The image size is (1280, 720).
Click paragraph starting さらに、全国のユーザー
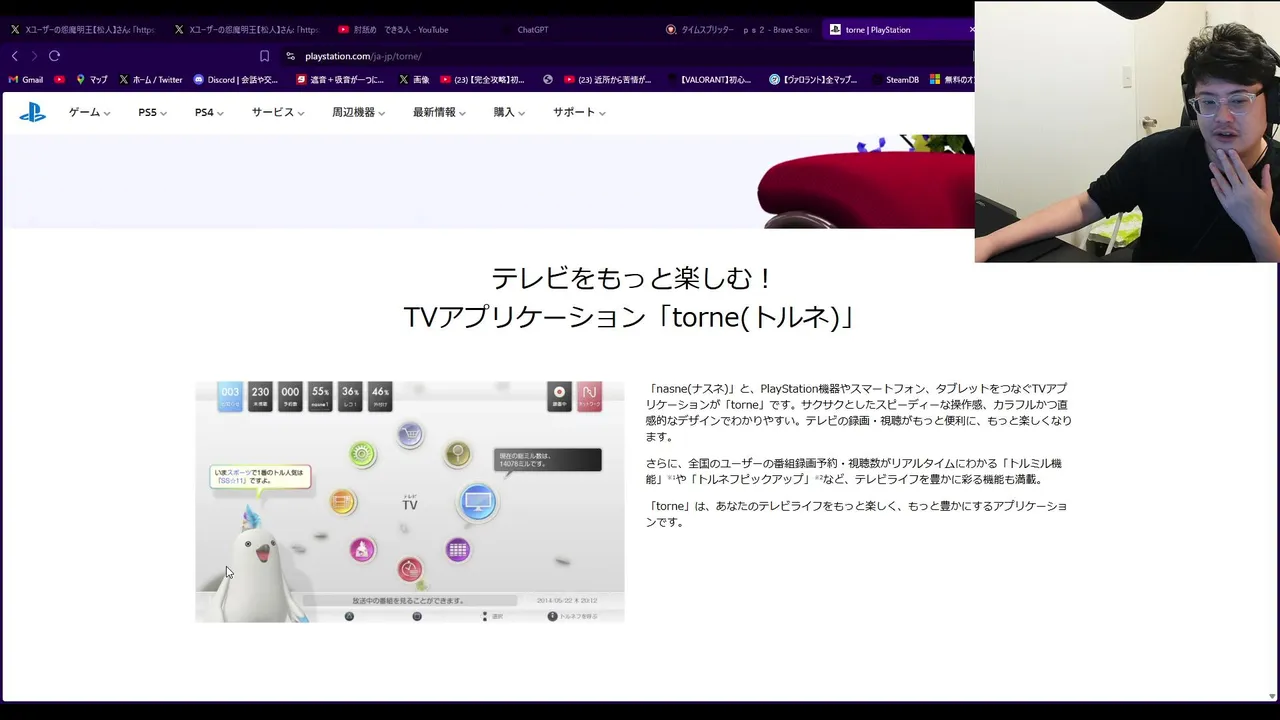854,471
